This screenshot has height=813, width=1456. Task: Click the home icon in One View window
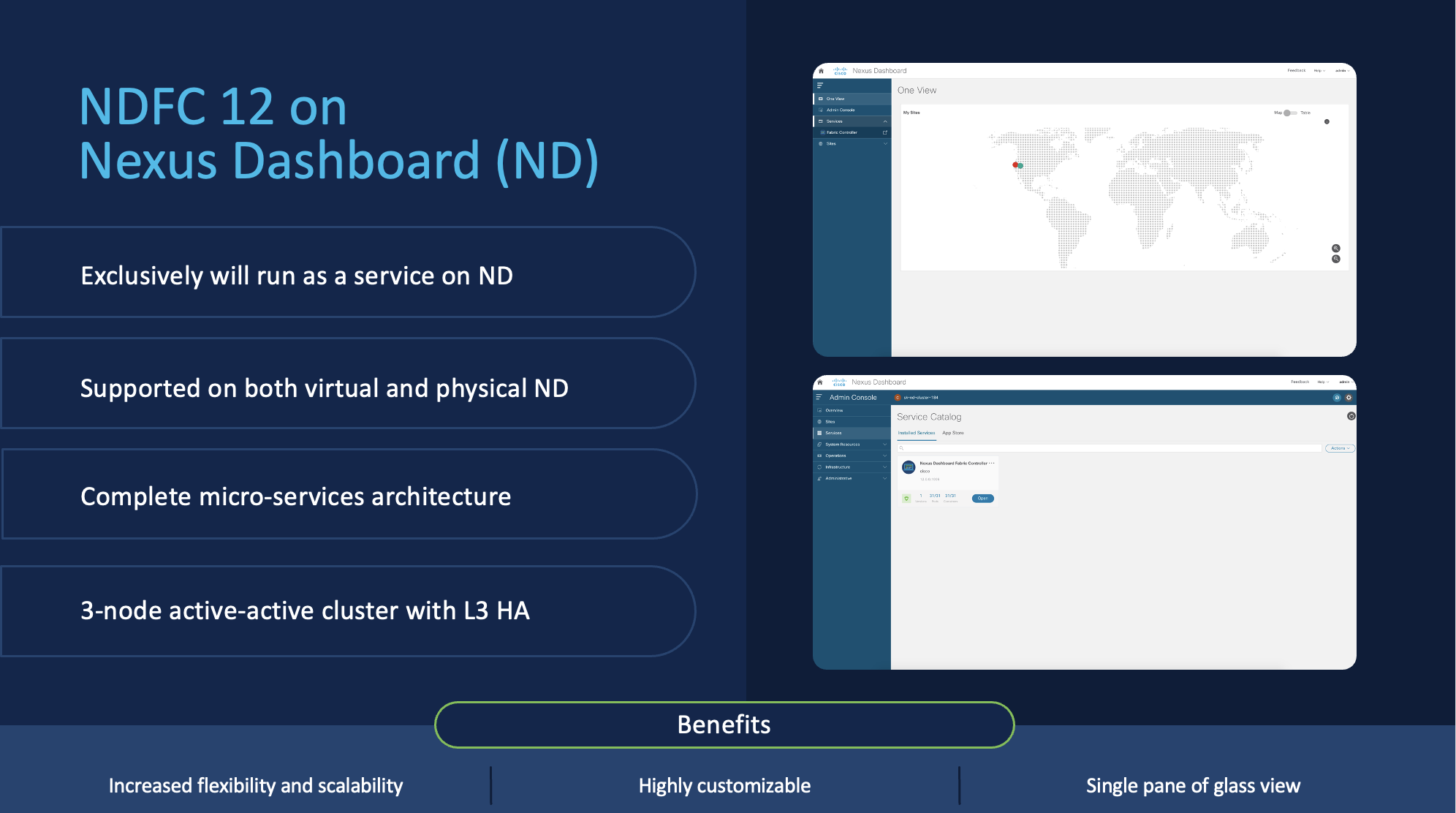pos(821,71)
